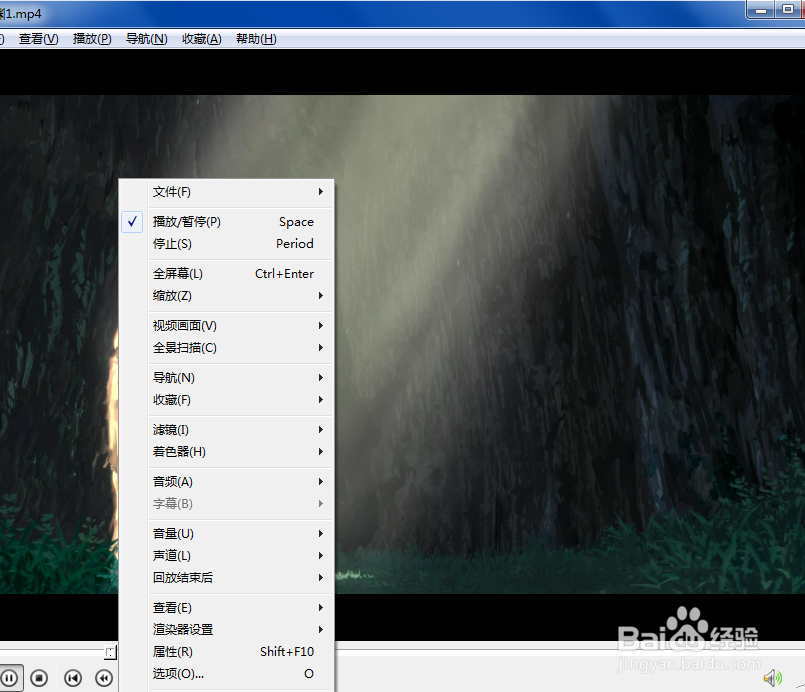Open the 导航(N) menu bar item
Screen dimensions: 805x692
147,39
